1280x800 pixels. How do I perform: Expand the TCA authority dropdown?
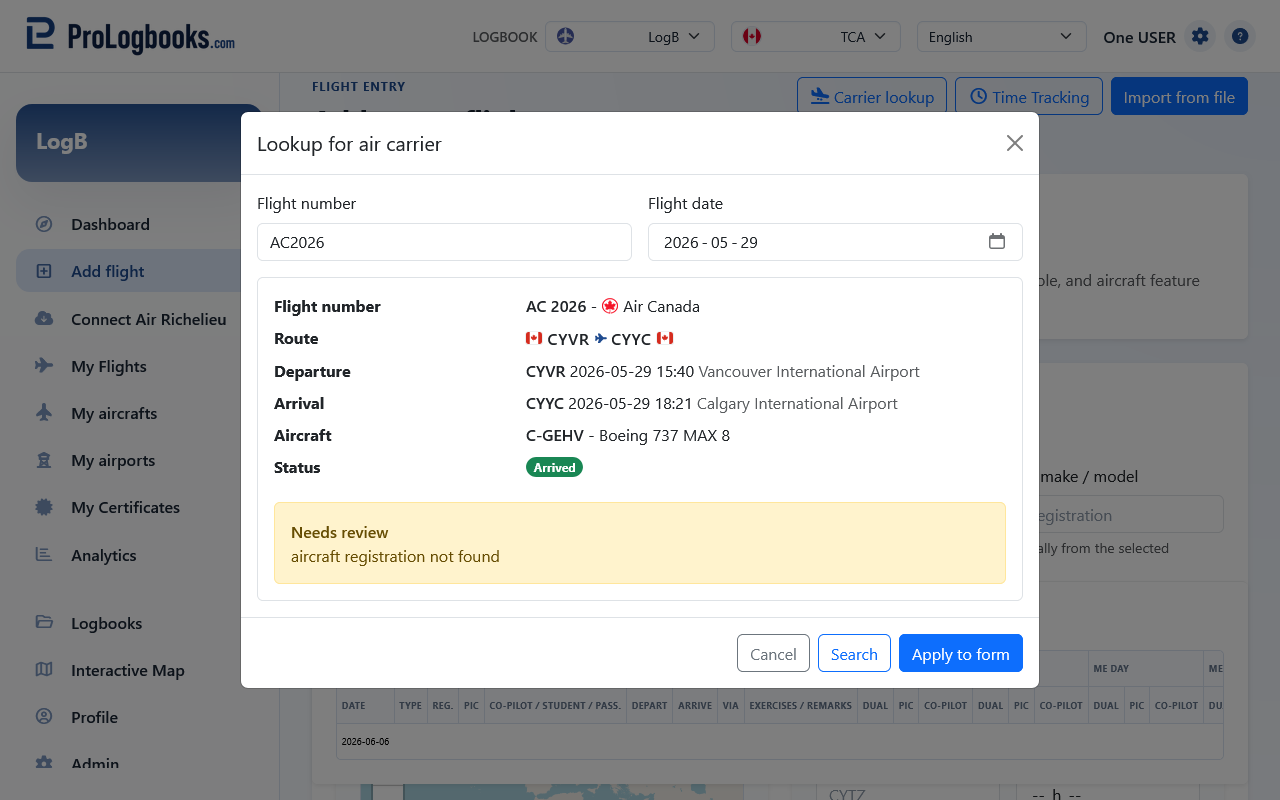816,37
